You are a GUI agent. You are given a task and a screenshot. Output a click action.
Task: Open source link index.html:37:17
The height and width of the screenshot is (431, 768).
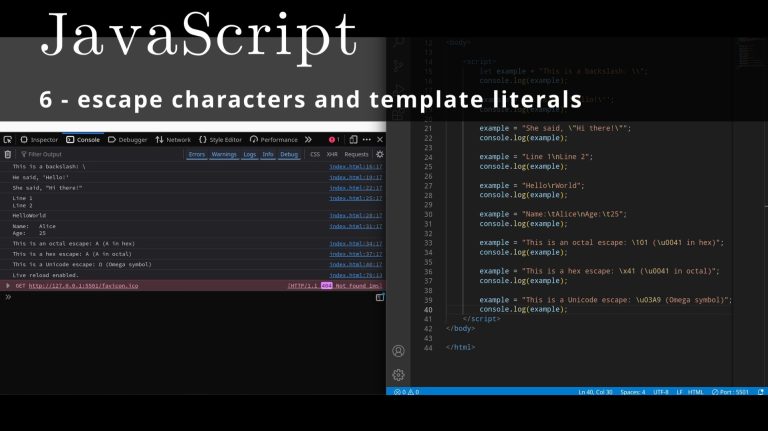pyautogui.click(x=356, y=254)
